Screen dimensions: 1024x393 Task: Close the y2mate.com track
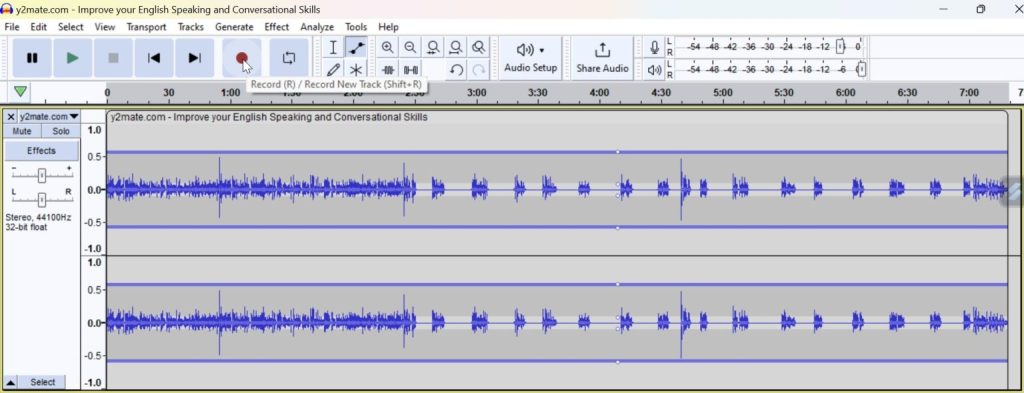tap(10, 117)
